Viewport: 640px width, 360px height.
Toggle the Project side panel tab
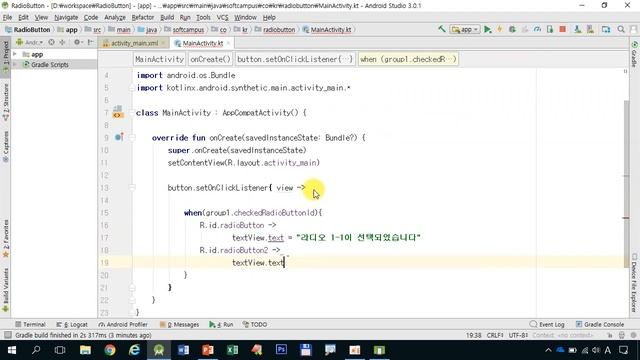point(5,56)
